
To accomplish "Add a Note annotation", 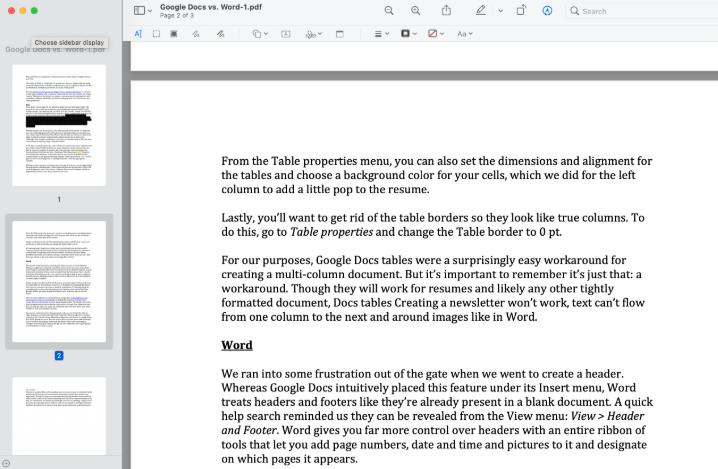I will click(339, 34).
